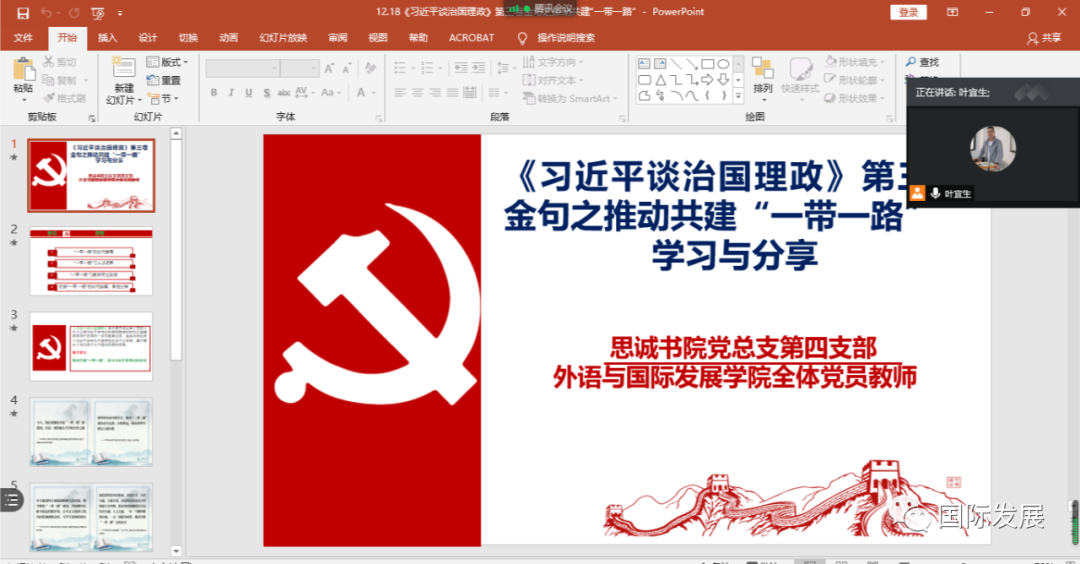Click the increase font size icon
This screenshot has height=564, width=1080.
pyautogui.click(x=329, y=68)
